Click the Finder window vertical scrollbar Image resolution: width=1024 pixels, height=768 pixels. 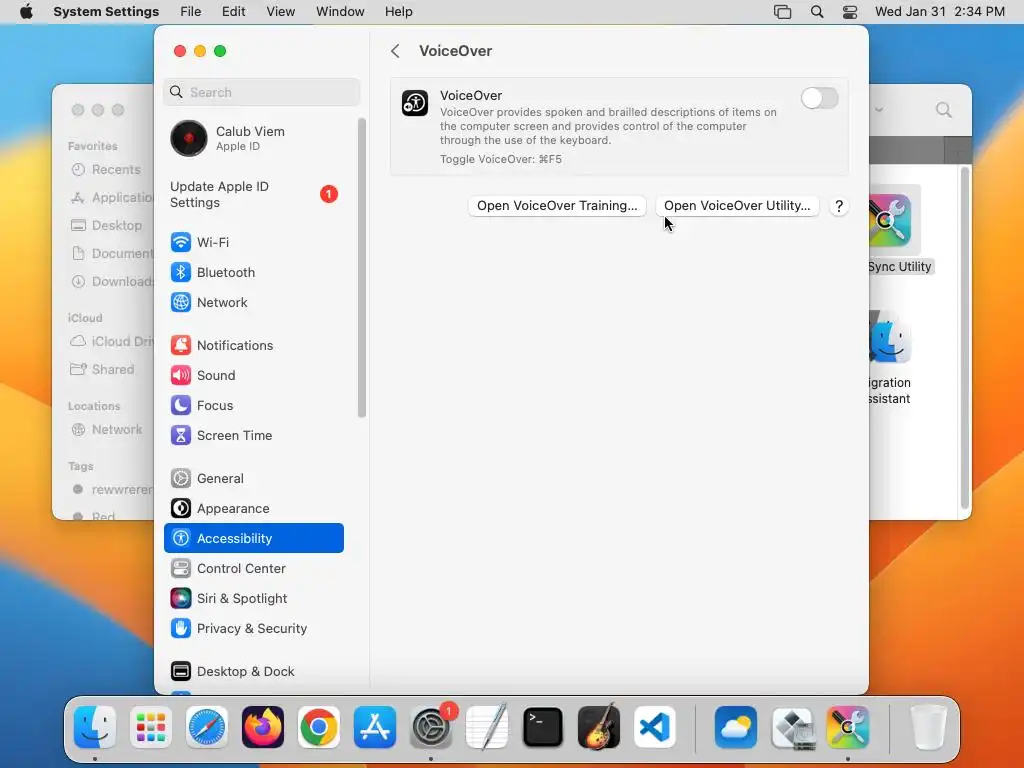pyautogui.click(x=965, y=338)
